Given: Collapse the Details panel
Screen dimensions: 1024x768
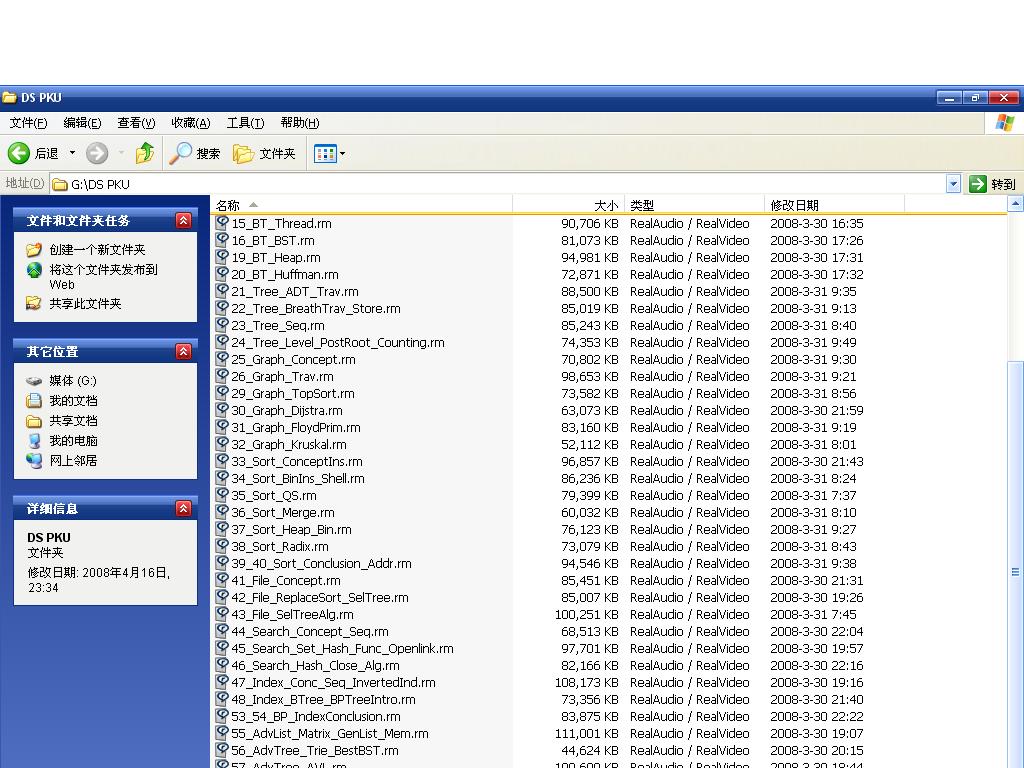Looking at the screenshot, I should click(x=183, y=508).
